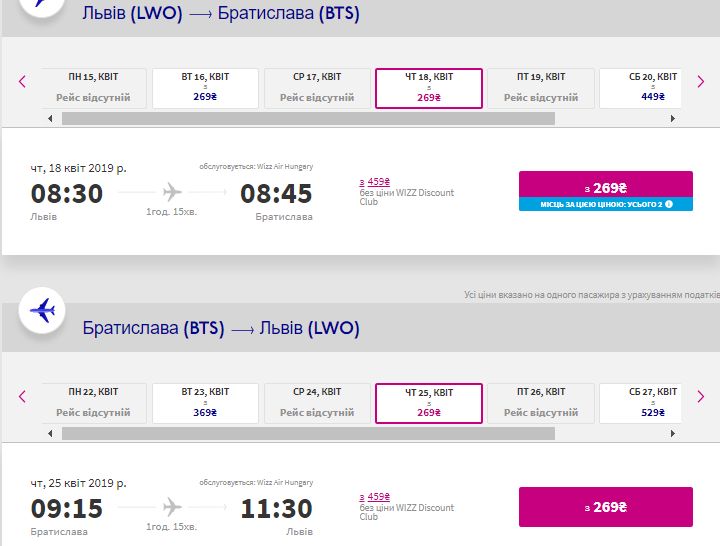720x546 pixels.
Task: Show later dates for Львів — Братислава flights
Action: point(700,82)
